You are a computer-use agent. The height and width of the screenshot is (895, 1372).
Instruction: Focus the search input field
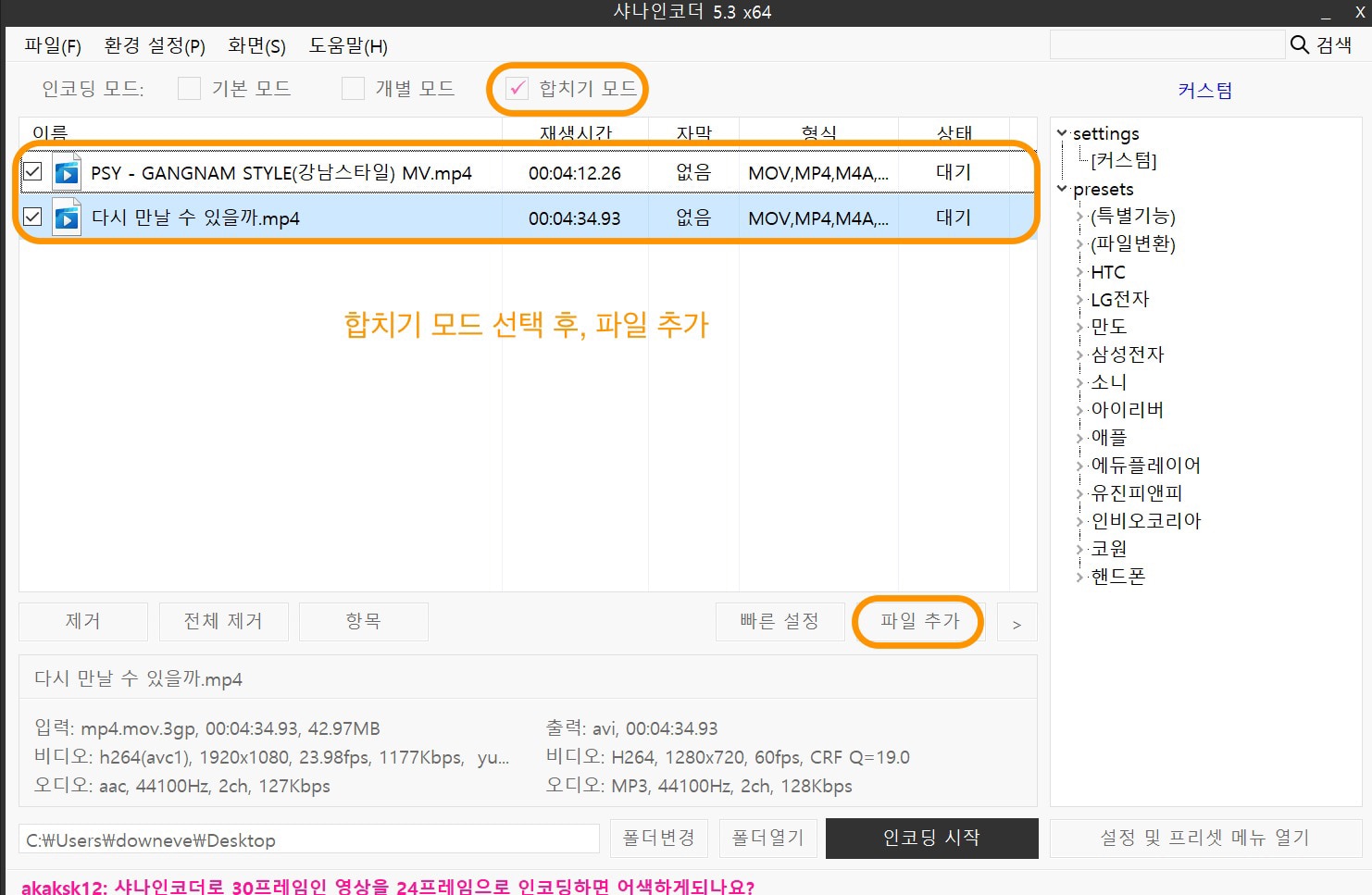1166,44
